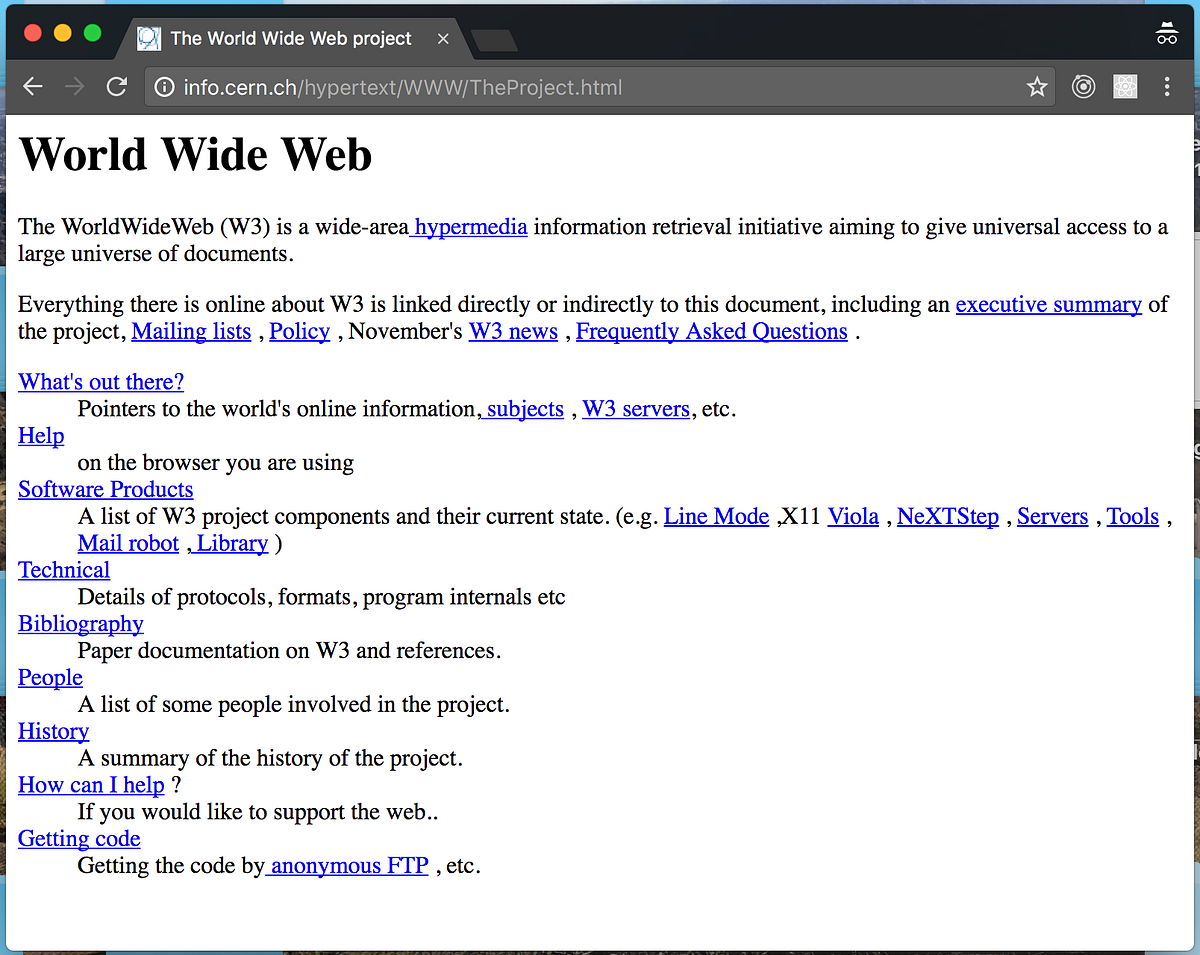The height and width of the screenshot is (955, 1200).
Task: Open the React DevTools extension icon
Action: pyautogui.click(x=1125, y=87)
